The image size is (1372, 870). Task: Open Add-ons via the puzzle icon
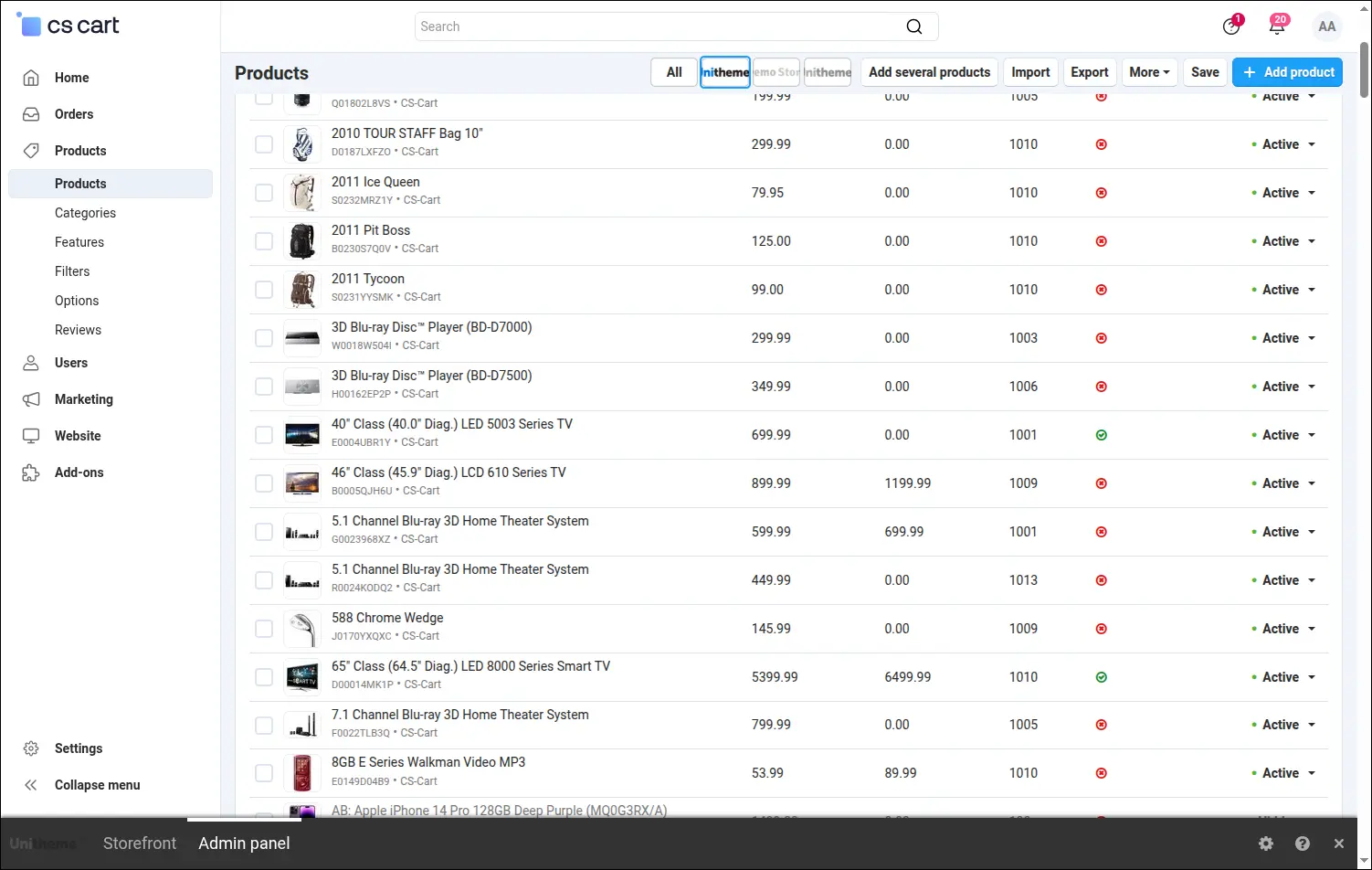(x=31, y=472)
